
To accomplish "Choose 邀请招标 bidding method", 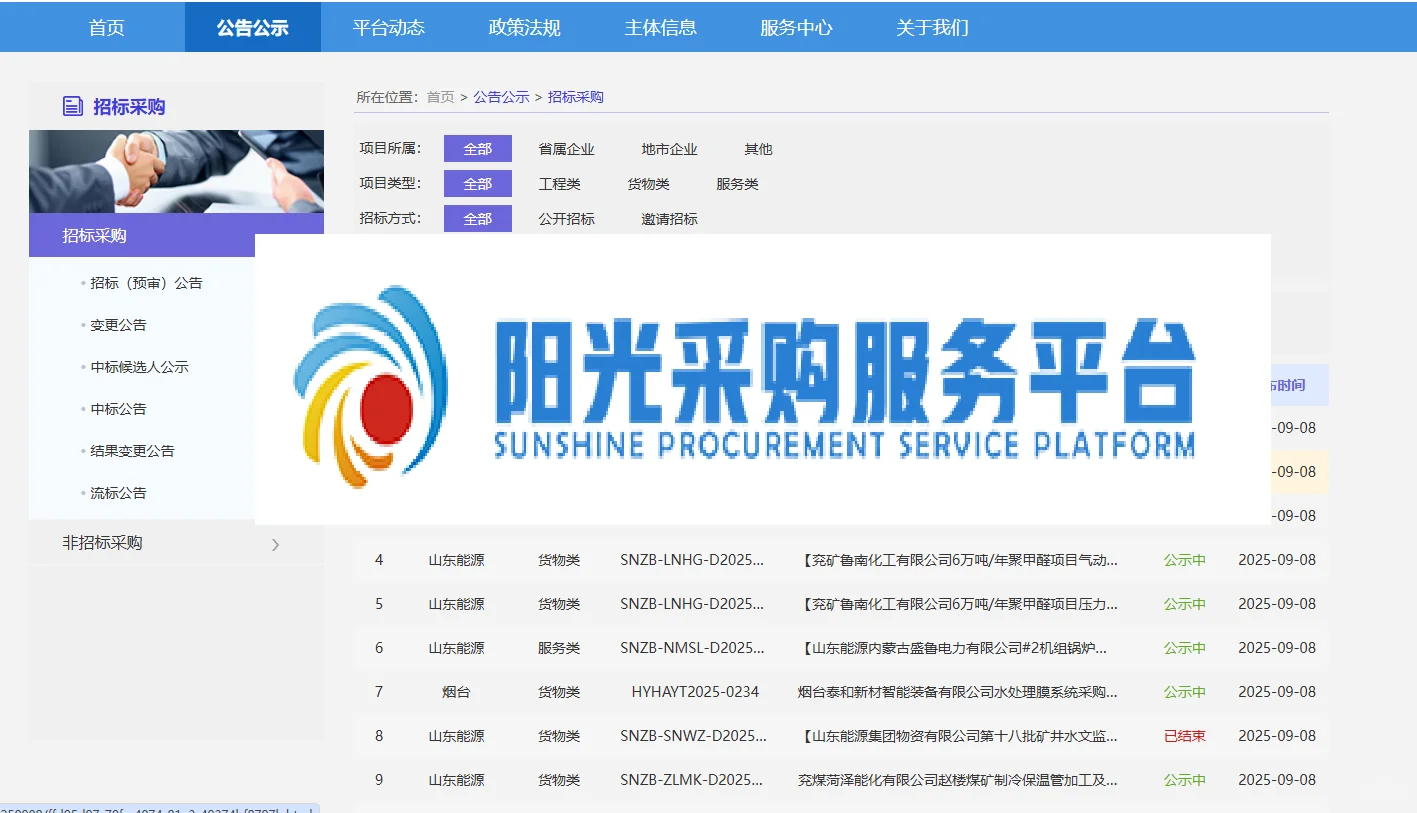I will pyautogui.click(x=669, y=218).
